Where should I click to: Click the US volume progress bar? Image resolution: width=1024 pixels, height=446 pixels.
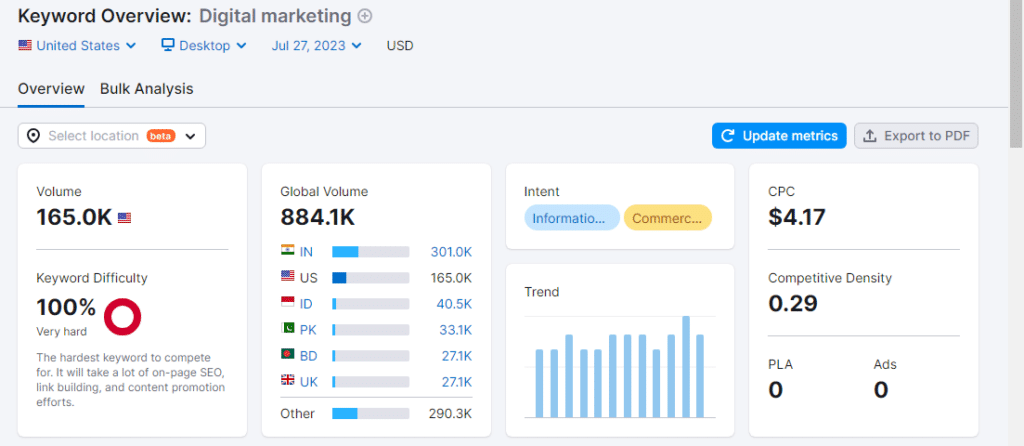pyautogui.click(x=371, y=278)
